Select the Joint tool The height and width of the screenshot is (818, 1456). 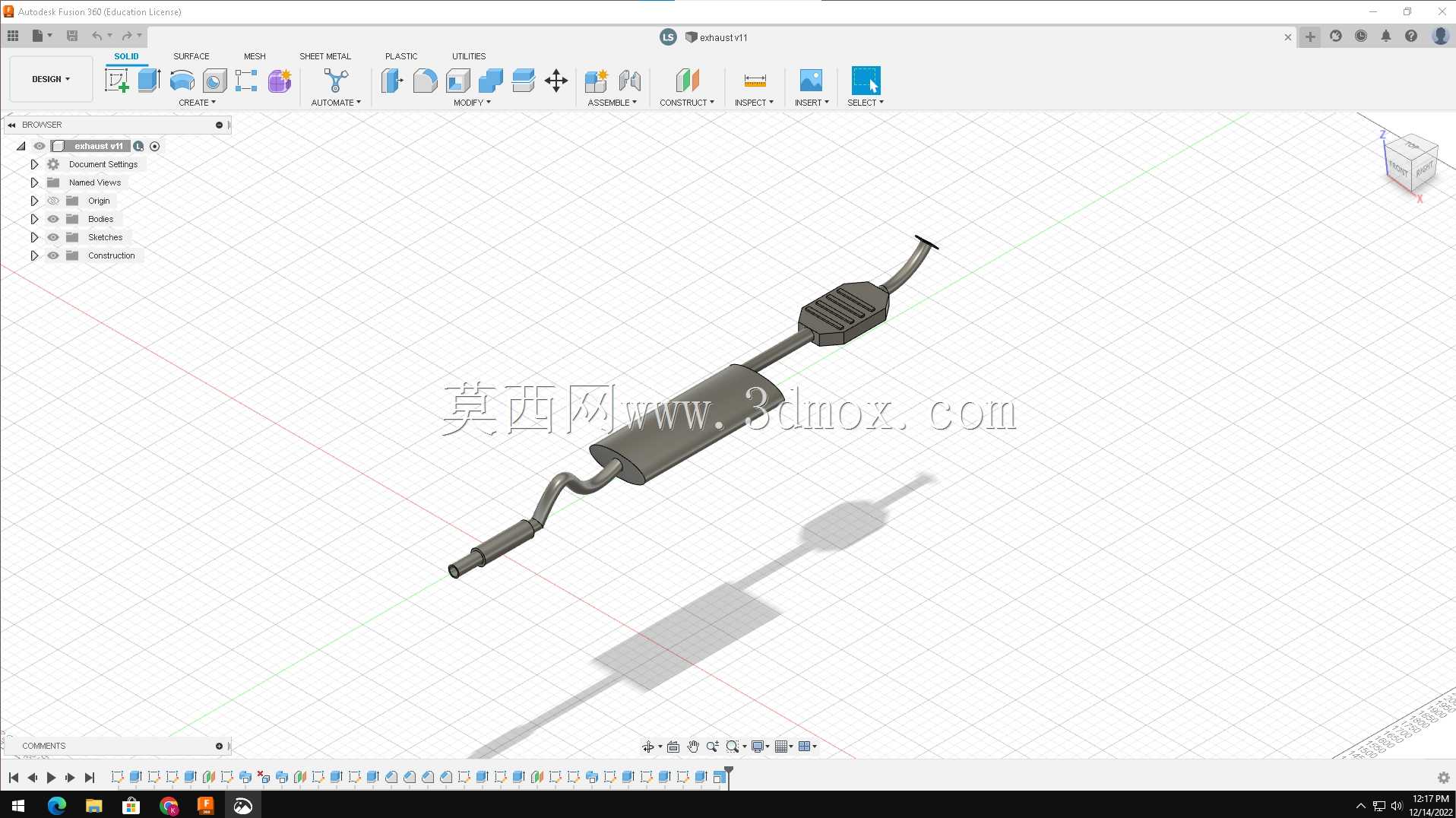click(629, 81)
